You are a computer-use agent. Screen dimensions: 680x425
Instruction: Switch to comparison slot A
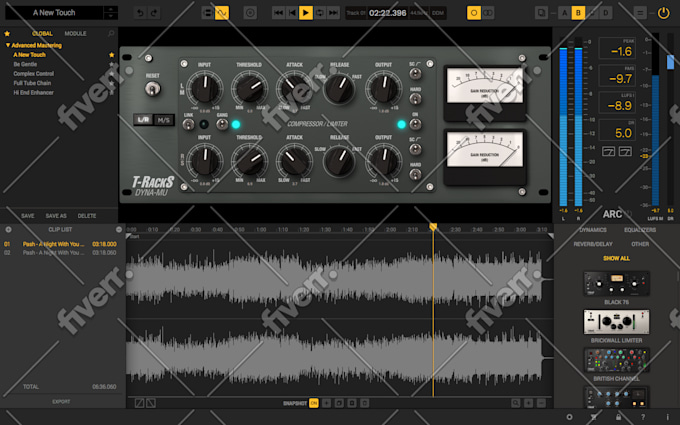564,13
